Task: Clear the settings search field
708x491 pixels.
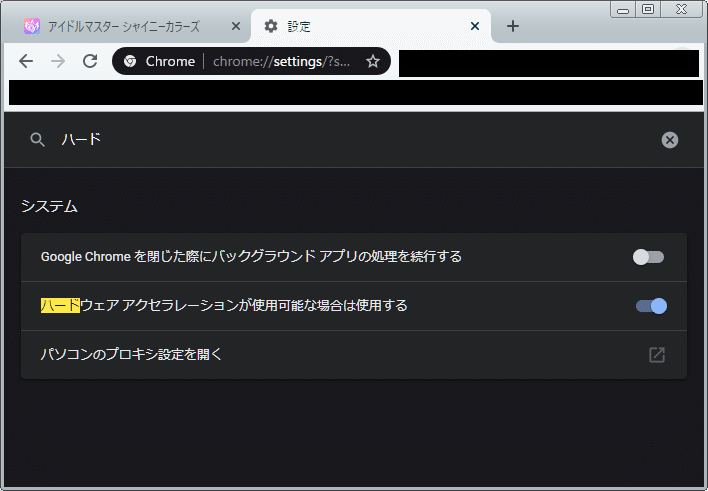Action: [670, 140]
